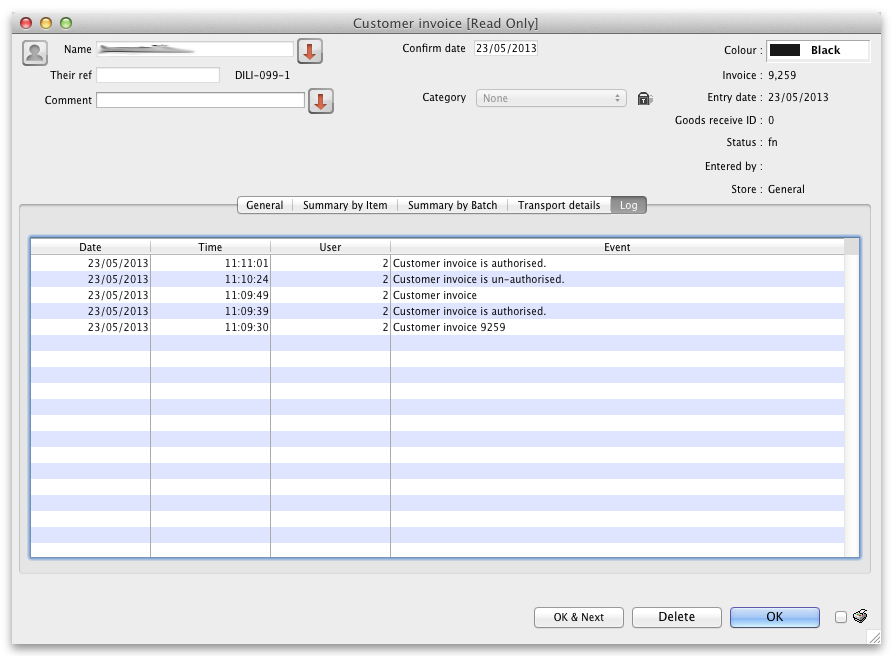893x656 pixels.
Task: Click the customer contact person icon
Action: click(x=35, y=53)
